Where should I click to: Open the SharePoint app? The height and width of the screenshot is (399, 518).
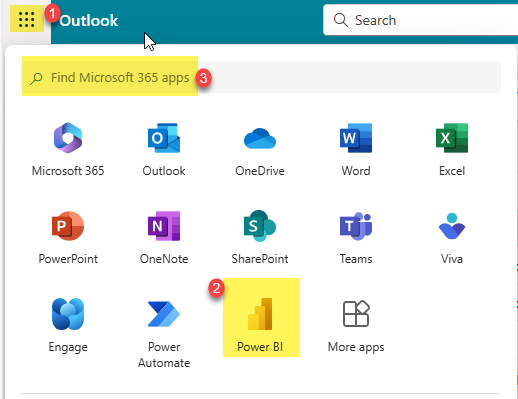(x=260, y=237)
